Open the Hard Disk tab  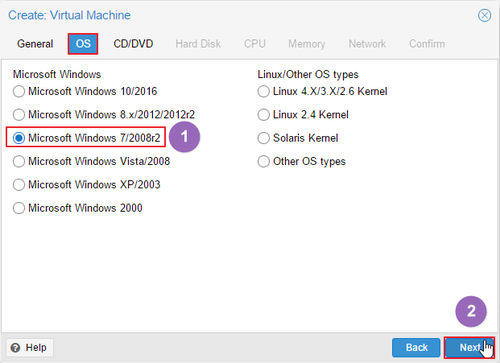pos(198,44)
